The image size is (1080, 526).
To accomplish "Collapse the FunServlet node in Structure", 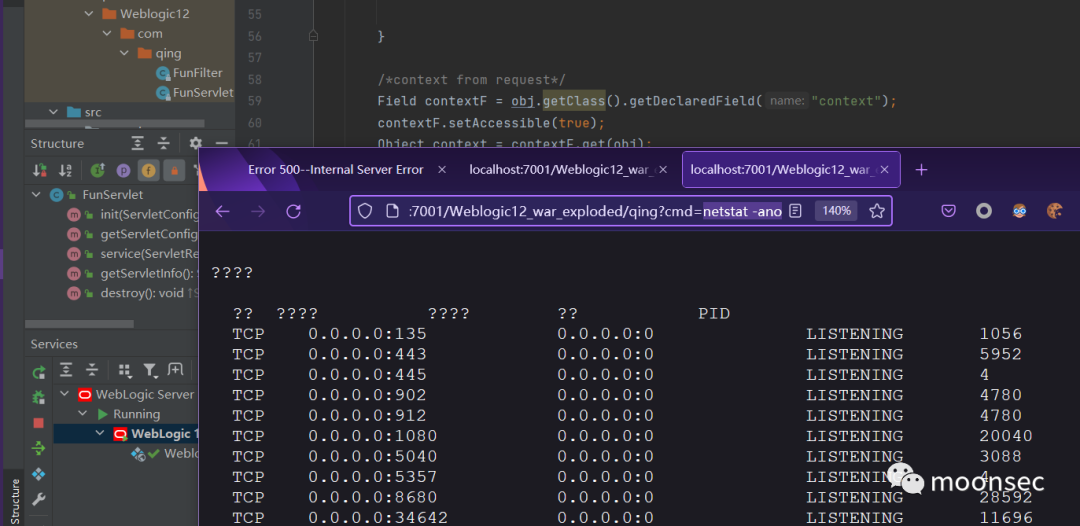I will pyautogui.click(x=36, y=195).
